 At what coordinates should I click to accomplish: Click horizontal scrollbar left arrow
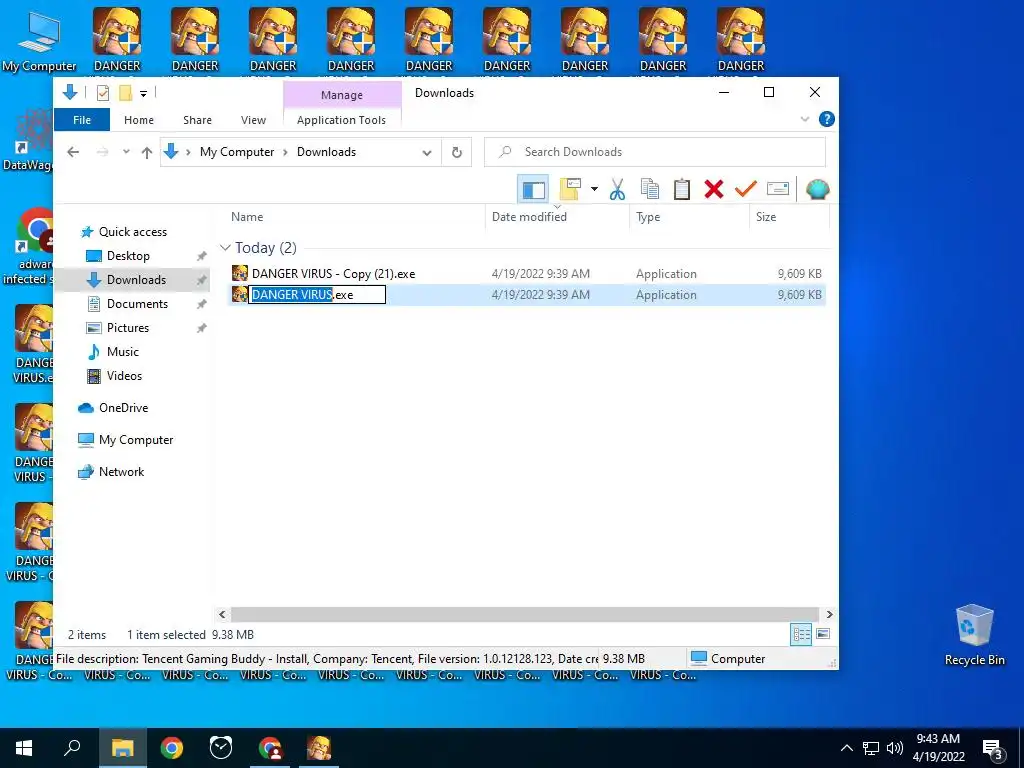click(222, 615)
